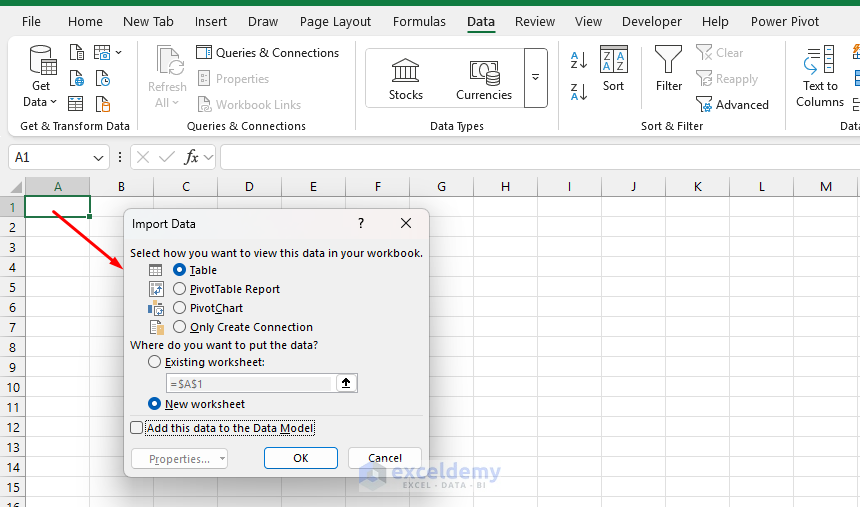Click OK in Import Data dialog
860x507 pixels.
coord(301,458)
